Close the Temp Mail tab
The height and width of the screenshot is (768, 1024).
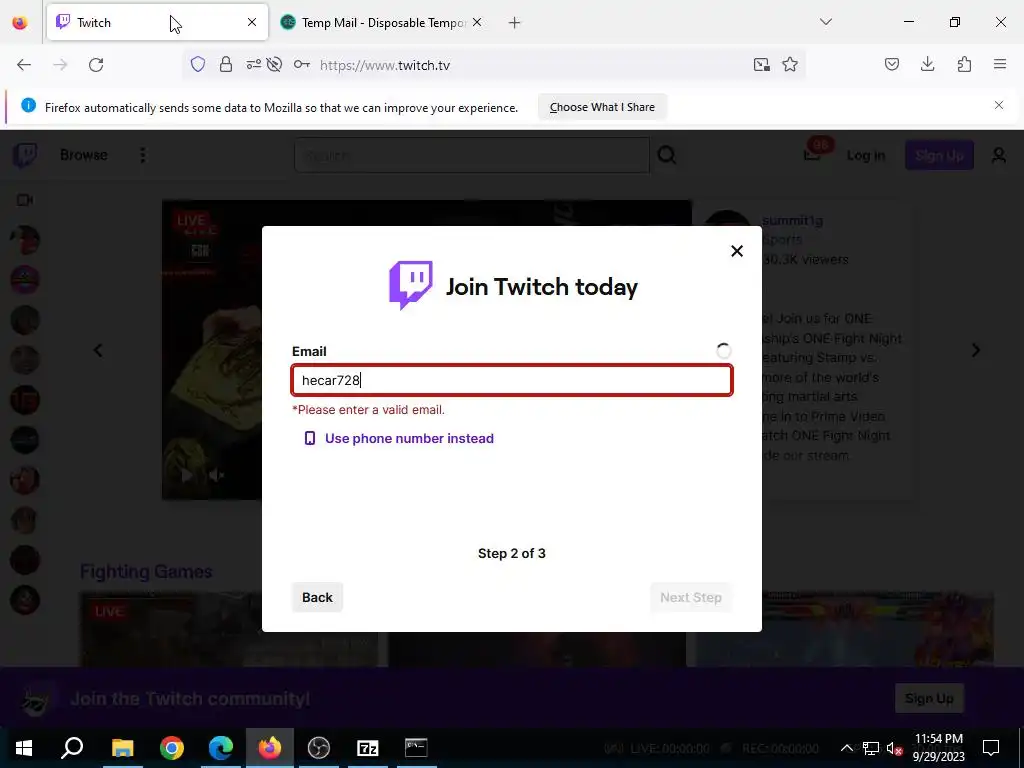[x=477, y=22]
